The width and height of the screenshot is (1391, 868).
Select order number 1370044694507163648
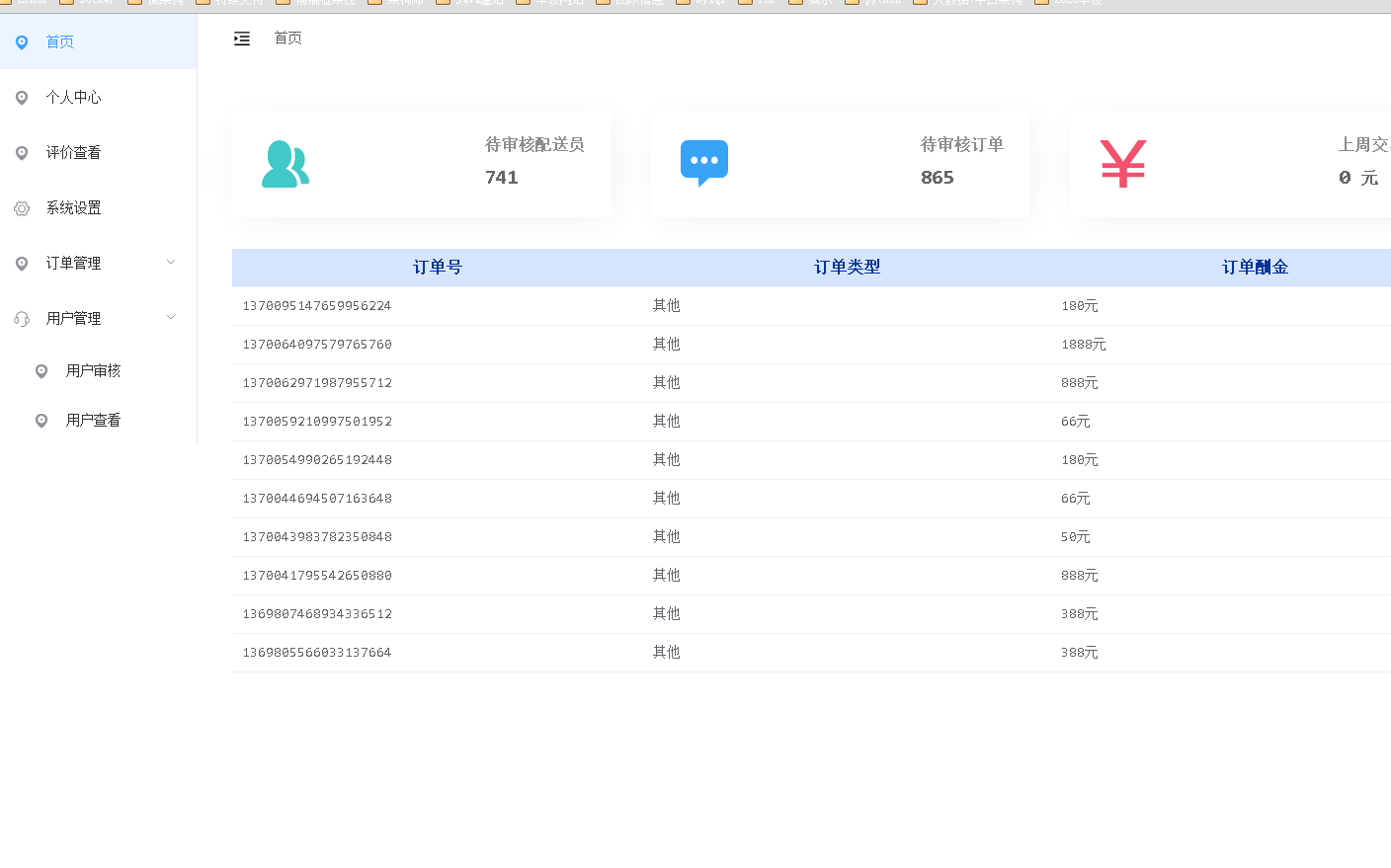point(317,499)
